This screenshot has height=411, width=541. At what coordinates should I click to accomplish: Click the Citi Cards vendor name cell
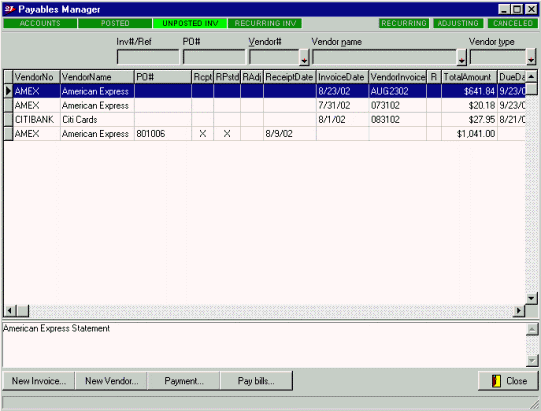point(97,119)
